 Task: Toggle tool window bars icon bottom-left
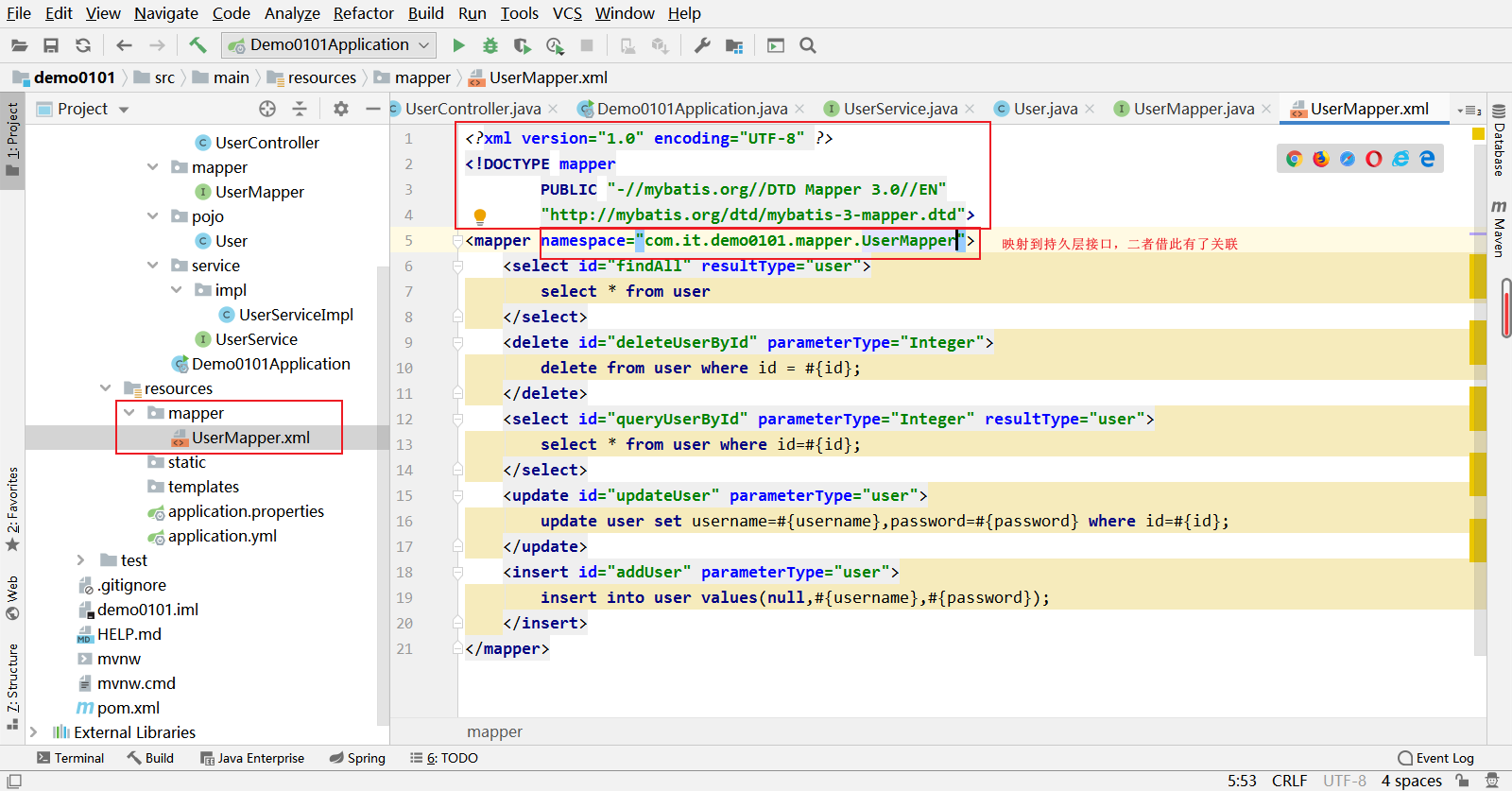coord(14,781)
